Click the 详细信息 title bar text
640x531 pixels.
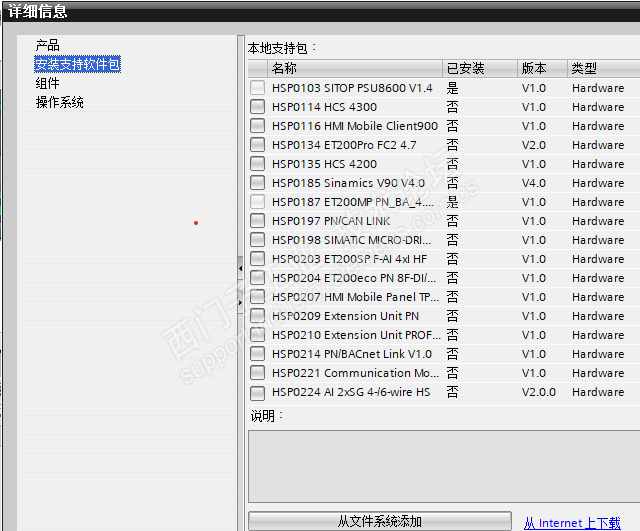38,11
